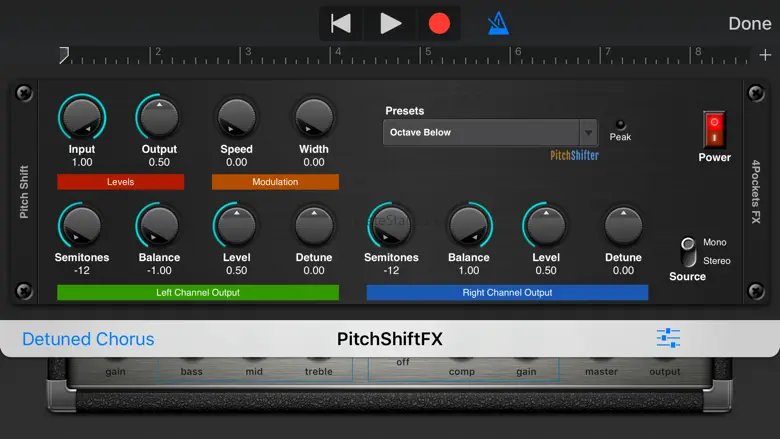Screen dimensions: 780x439
Task: Click the Input level knob
Action: tap(81, 118)
